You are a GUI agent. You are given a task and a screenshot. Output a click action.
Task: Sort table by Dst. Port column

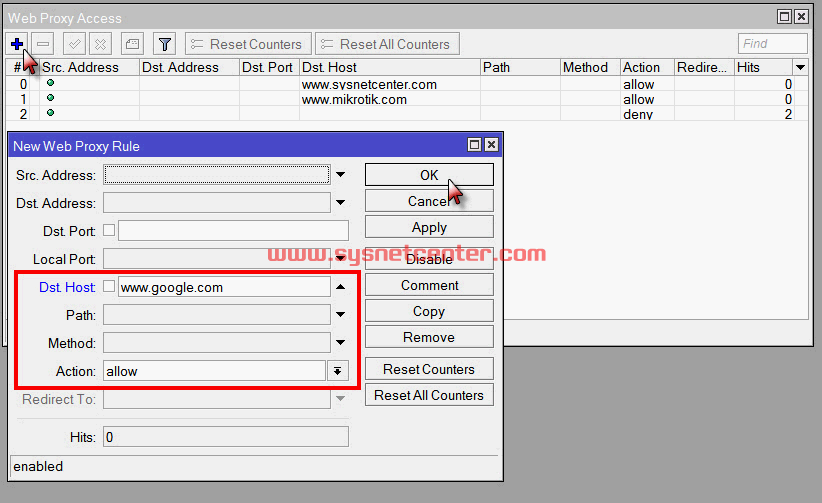[x=269, y=67]
